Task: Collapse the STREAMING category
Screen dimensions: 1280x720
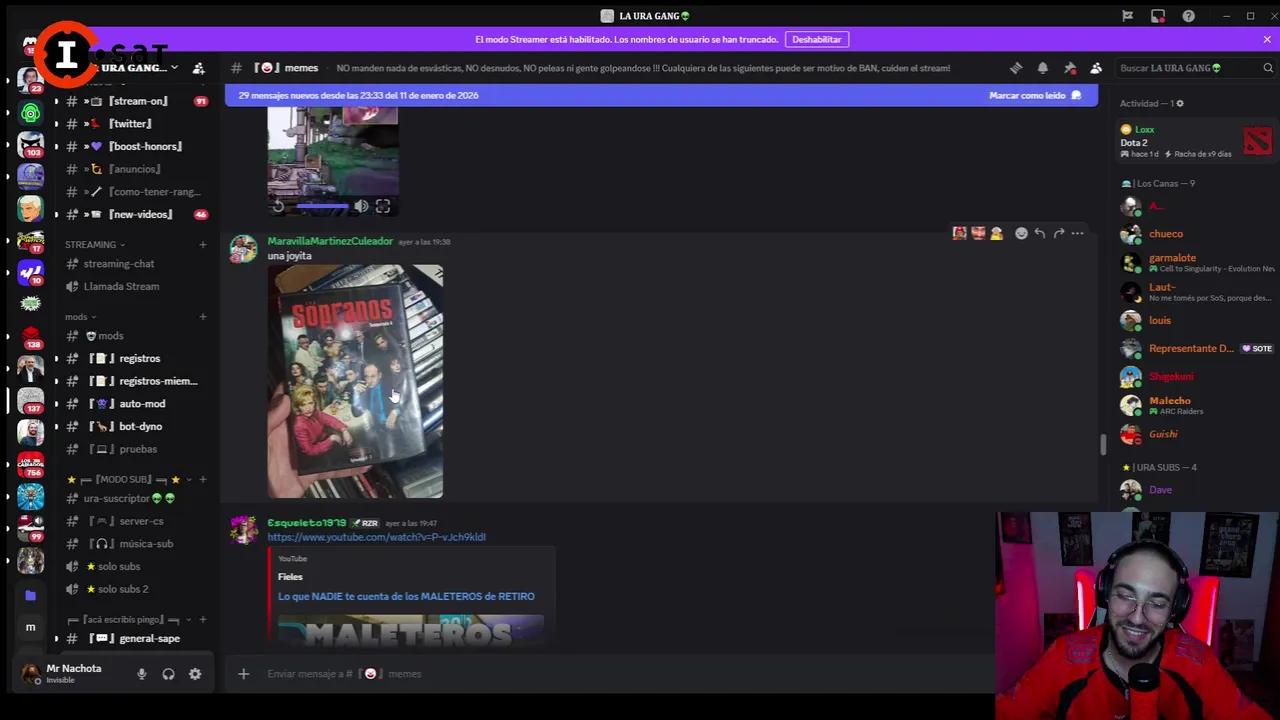Action: click(94, 244)
